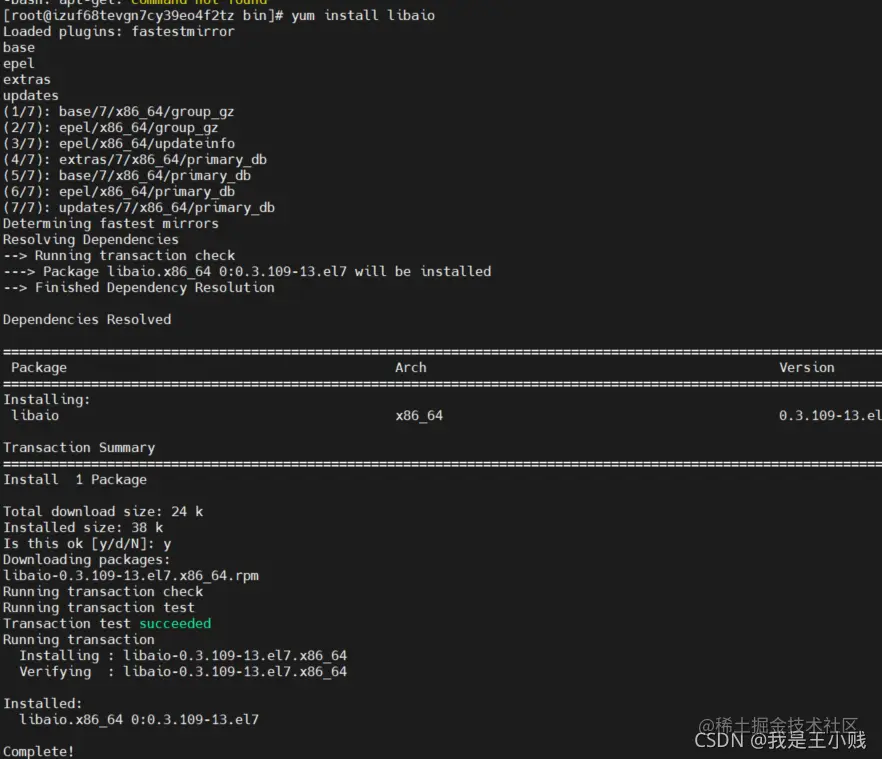Screen dimensions: 882x759
Task: Click '--> Finished Dependency Resolution' line
Action: (x=138, y=288)
